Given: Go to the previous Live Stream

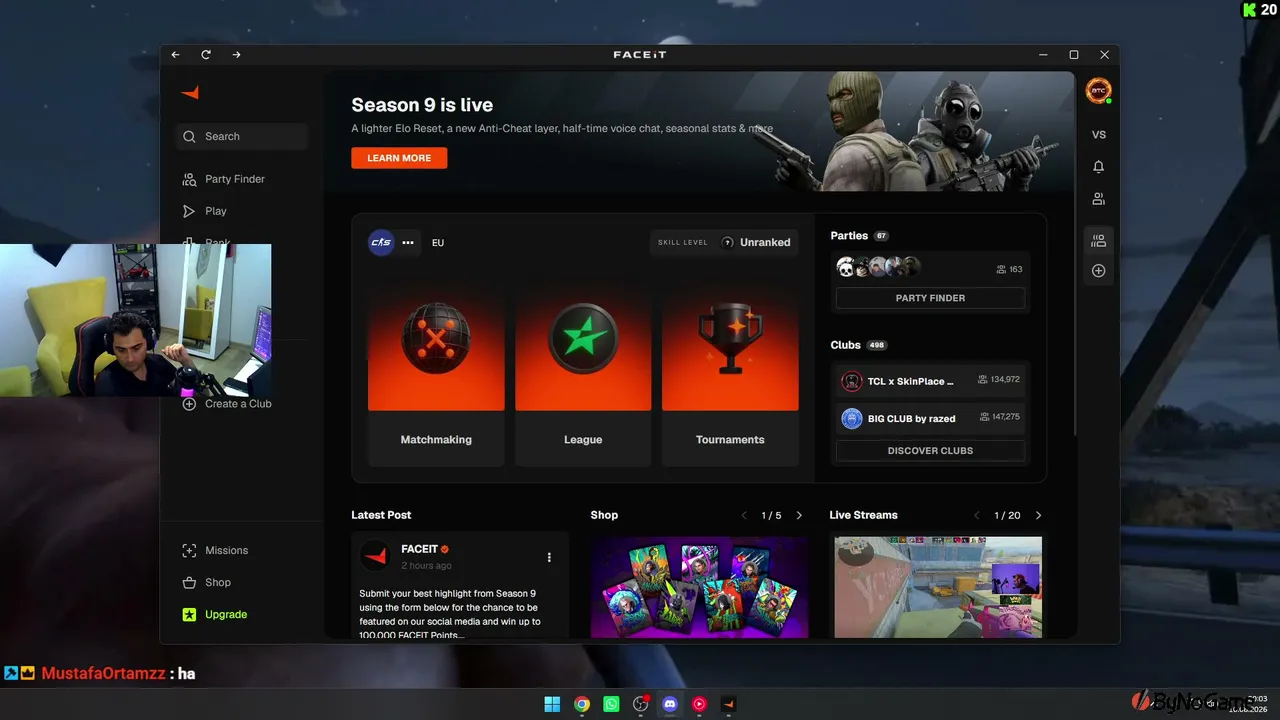Looking at the screenshot, I should (x=977, y=516).
